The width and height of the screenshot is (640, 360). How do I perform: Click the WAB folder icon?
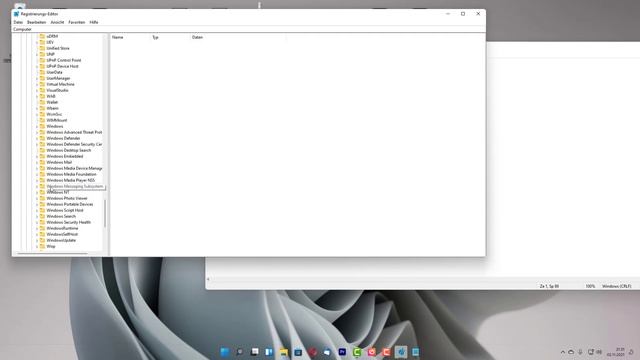42,96
